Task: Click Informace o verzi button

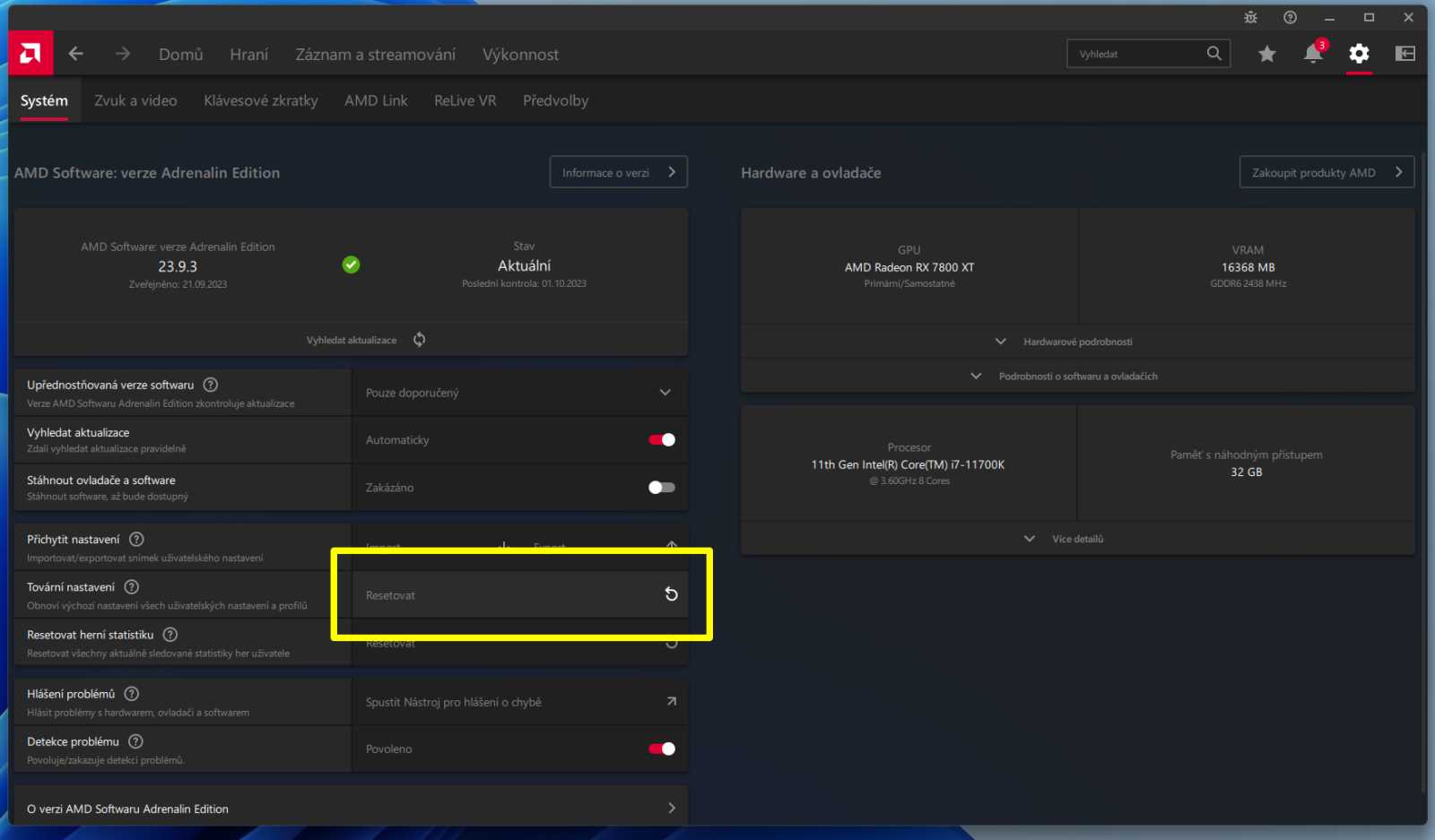Action: coord(618,172)
